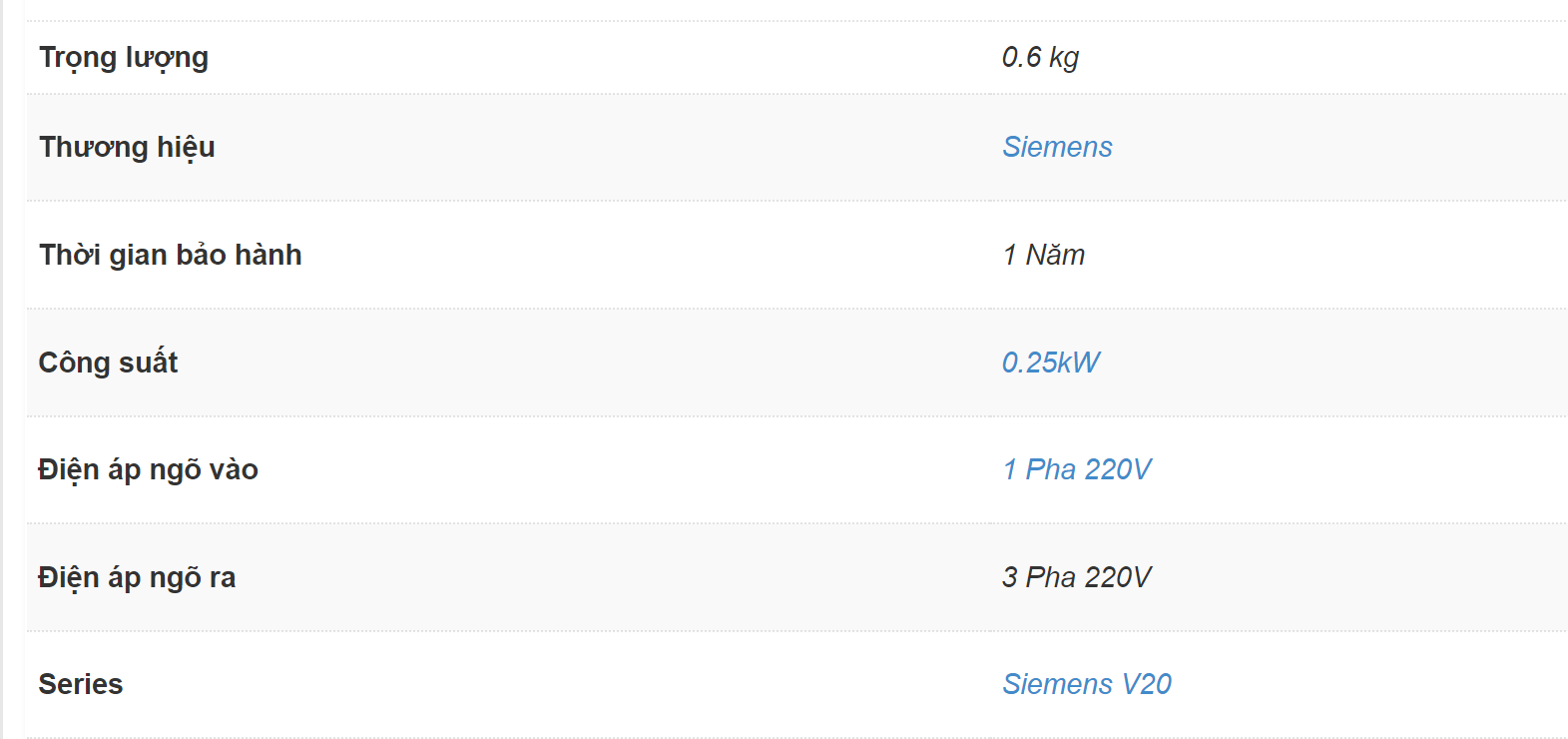
Task: Click the word Năm in warranty value
Action: point(1055,255)
